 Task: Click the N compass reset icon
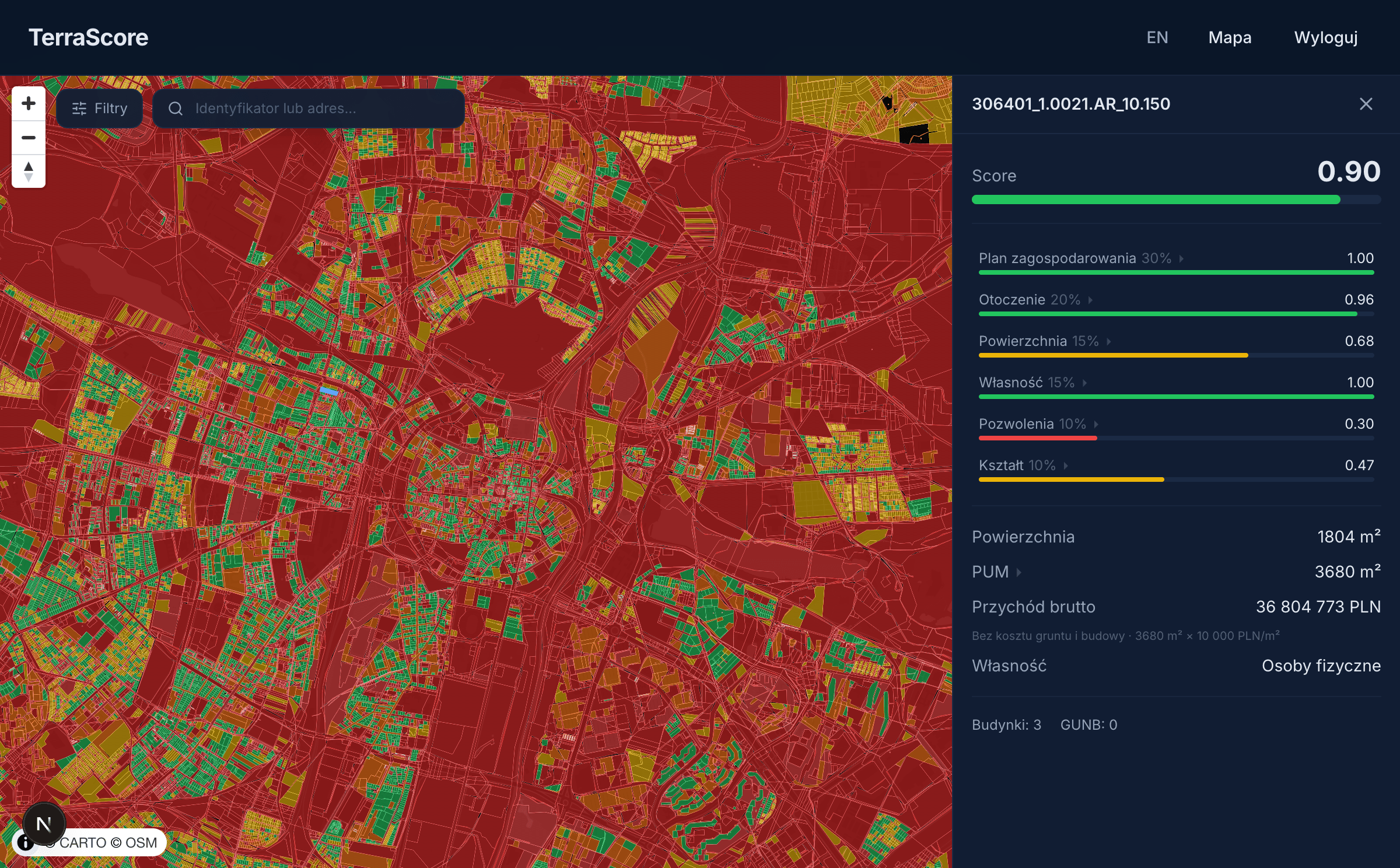pos(43,824)
